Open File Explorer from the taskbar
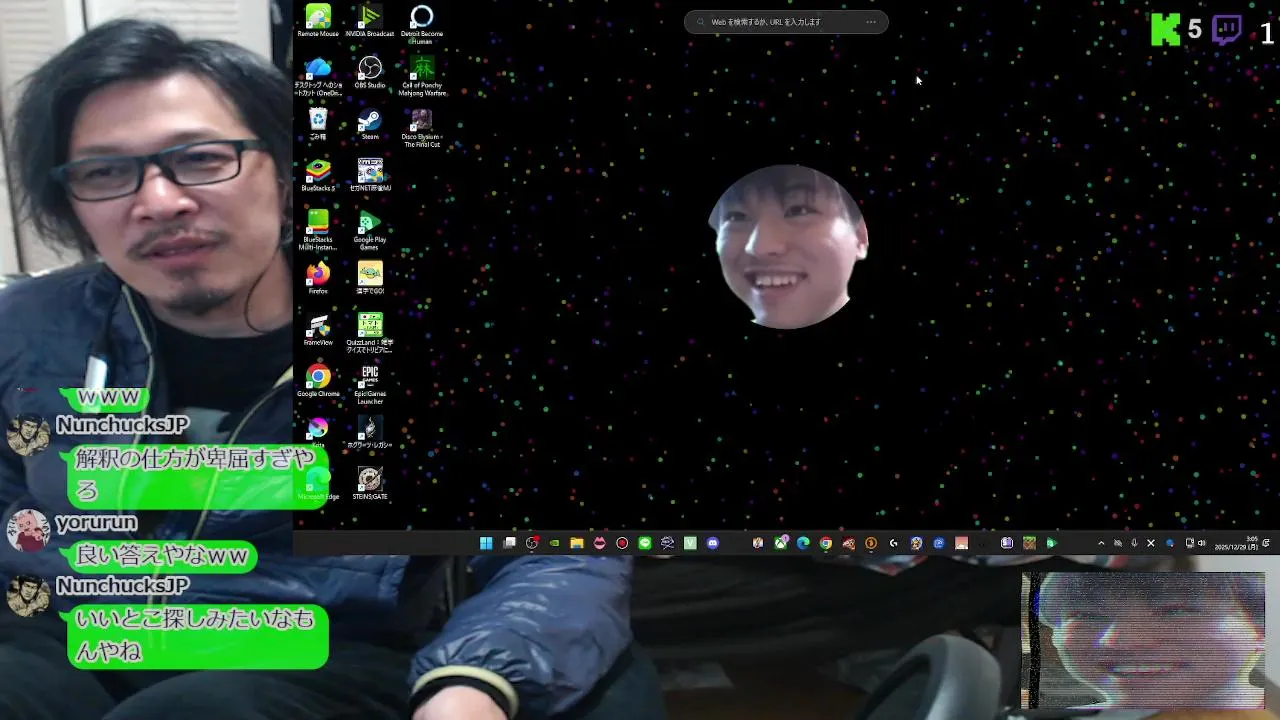 pyautogui.click(x=577, y=543)
